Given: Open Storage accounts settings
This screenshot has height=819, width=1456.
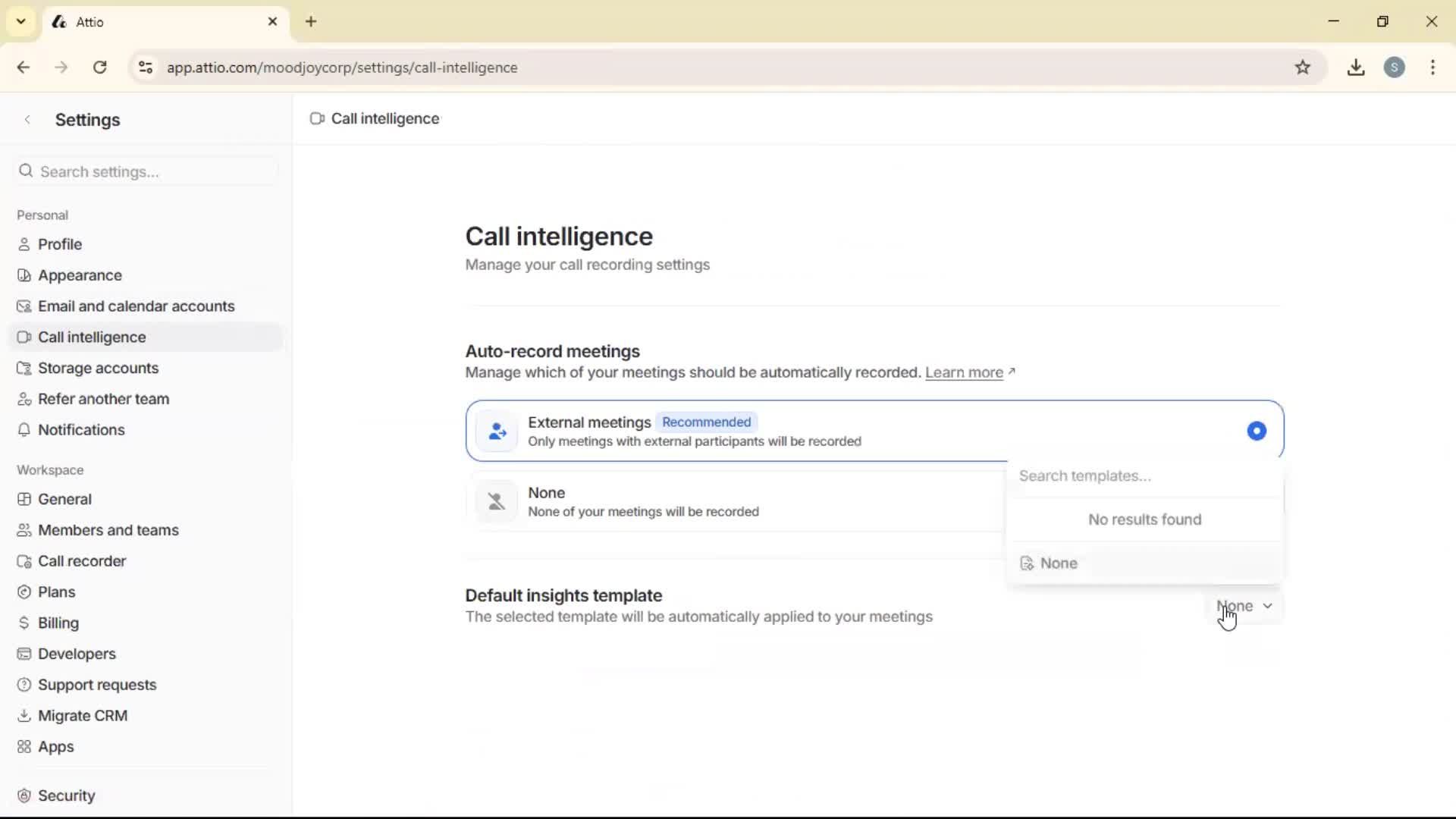Looking at the screenshot, I should pyautogui.click(x=97, y=368).
